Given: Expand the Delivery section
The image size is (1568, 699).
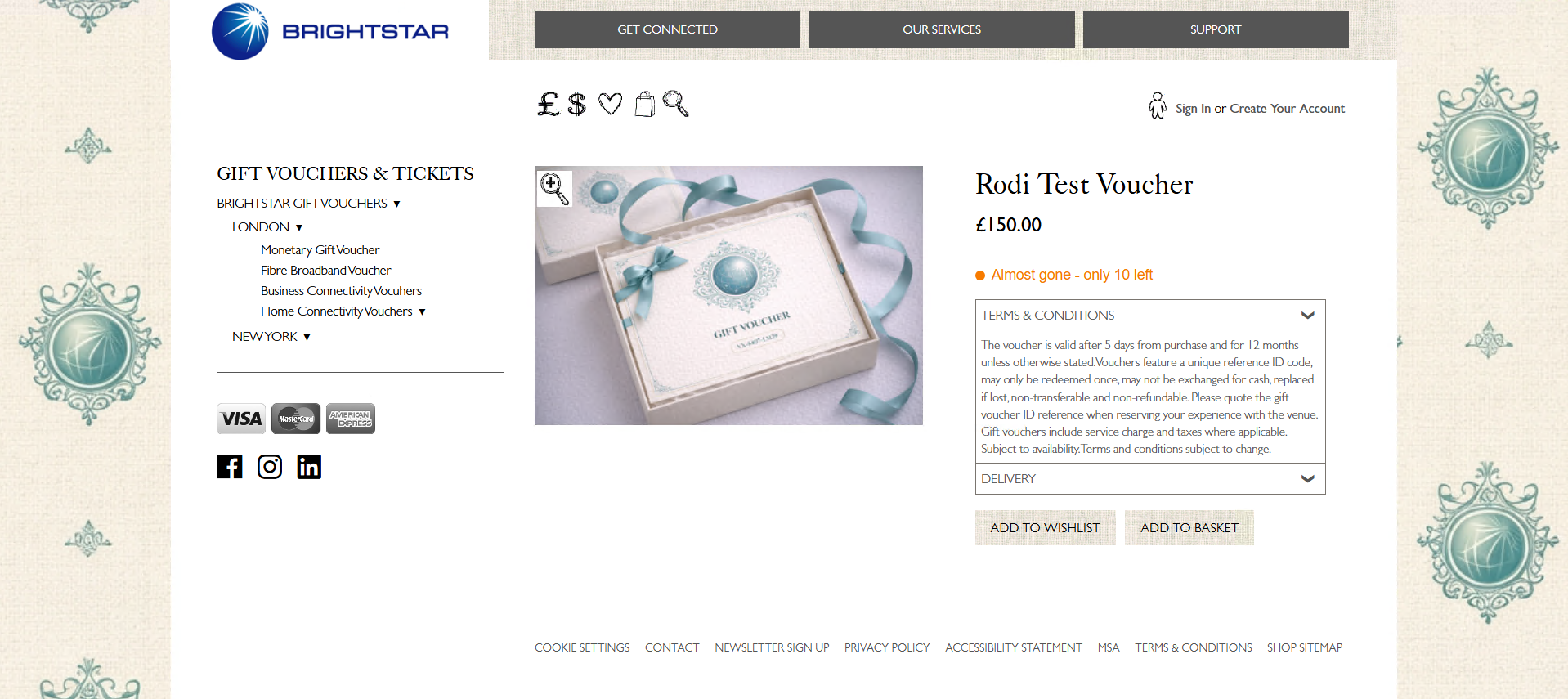Looking at the screenshot, I should (1308, 479).
